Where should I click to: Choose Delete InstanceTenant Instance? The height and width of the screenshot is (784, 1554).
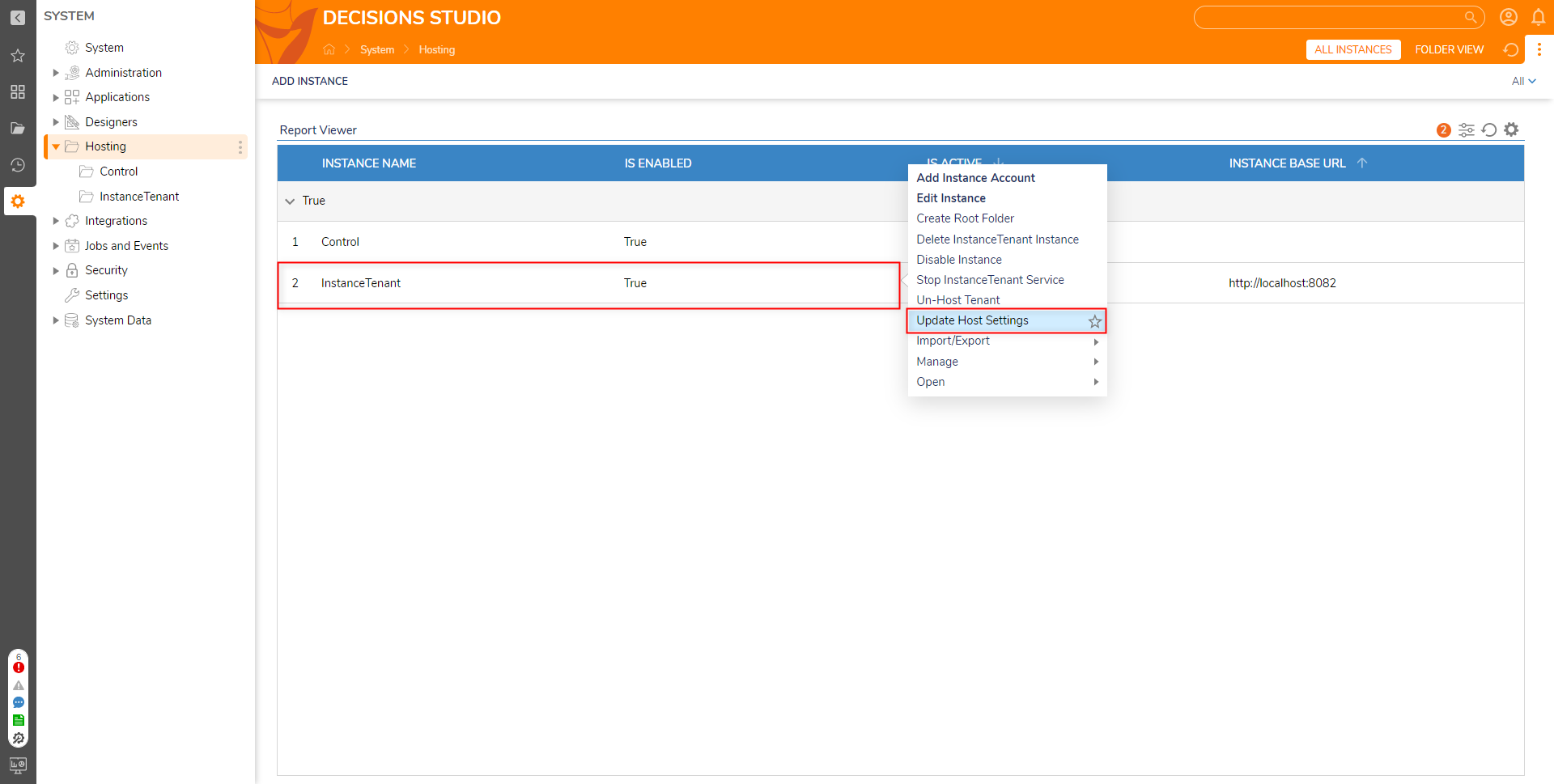pos(997,239)
